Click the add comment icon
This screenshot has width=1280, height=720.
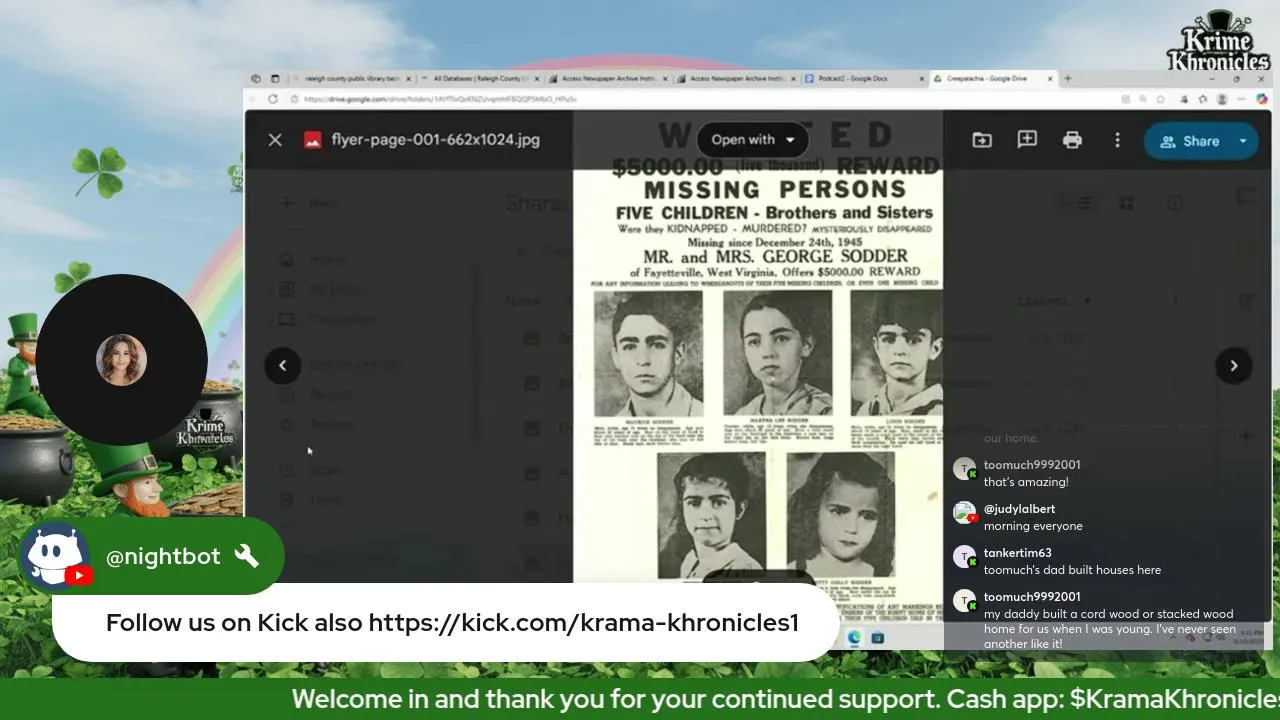[x=1027, y=140]
